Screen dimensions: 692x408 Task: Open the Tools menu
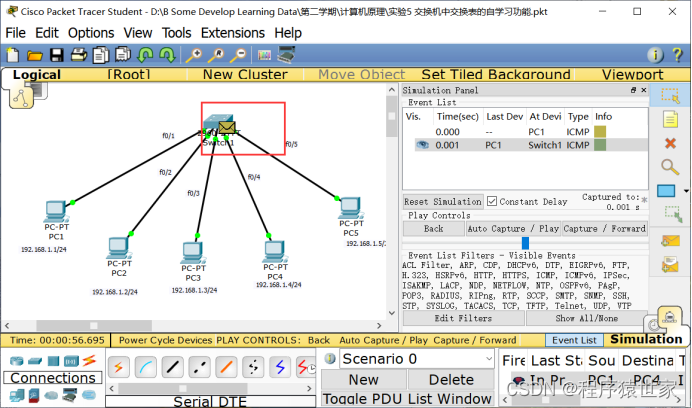[177, 33]
